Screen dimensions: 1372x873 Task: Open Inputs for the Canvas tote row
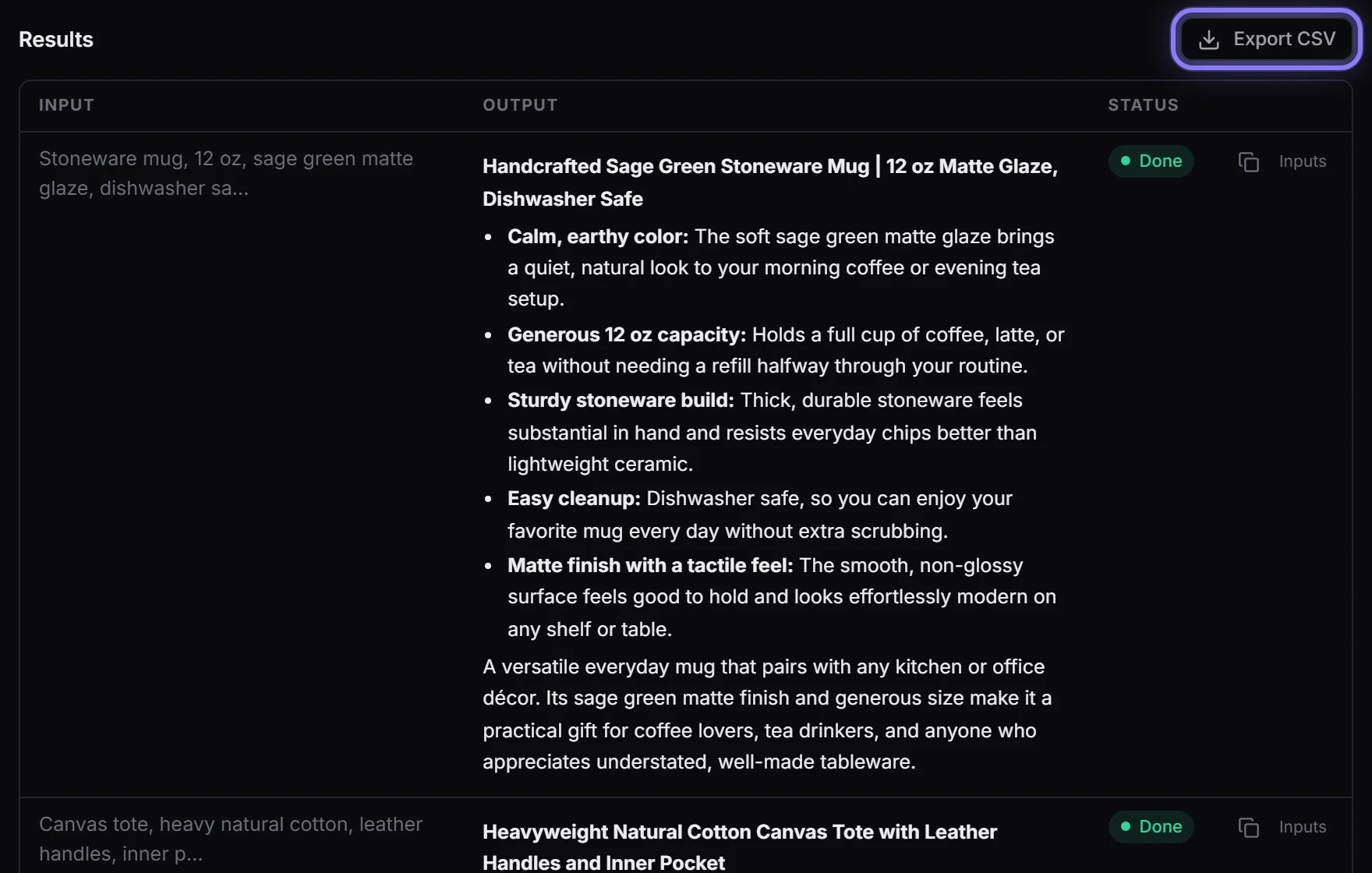click(x=1302, y=827)
